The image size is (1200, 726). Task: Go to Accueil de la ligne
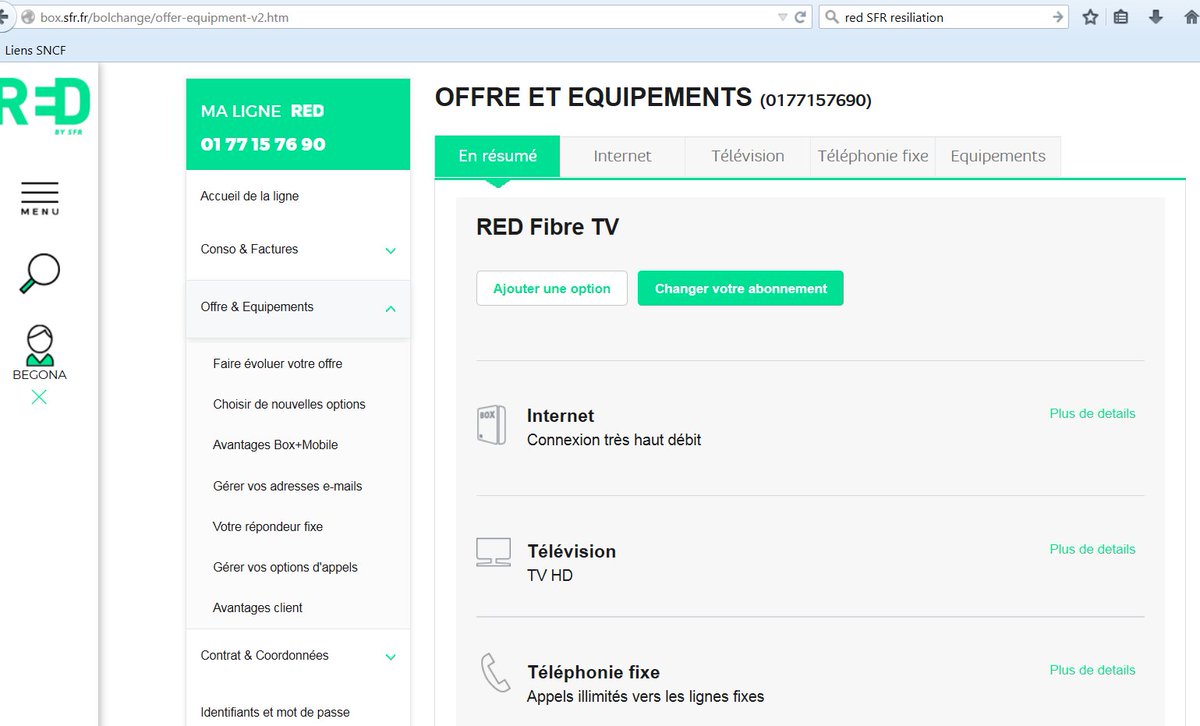point(250,196)
